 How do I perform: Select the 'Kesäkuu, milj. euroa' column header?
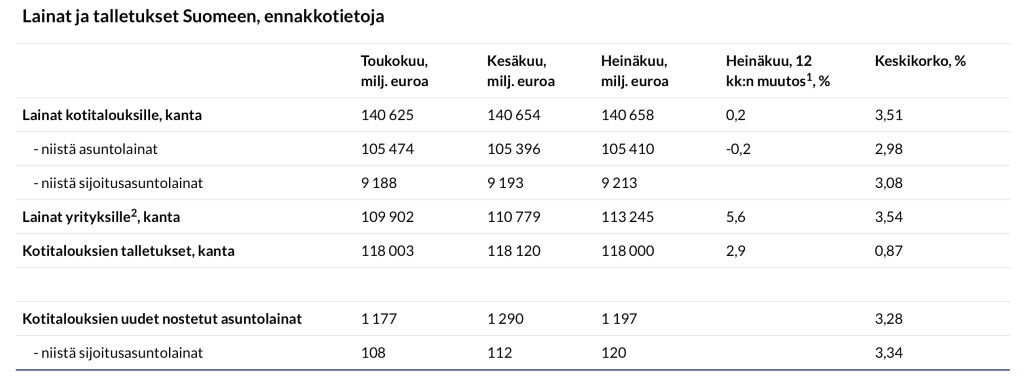pyautogui.click(x=520, y=71)
